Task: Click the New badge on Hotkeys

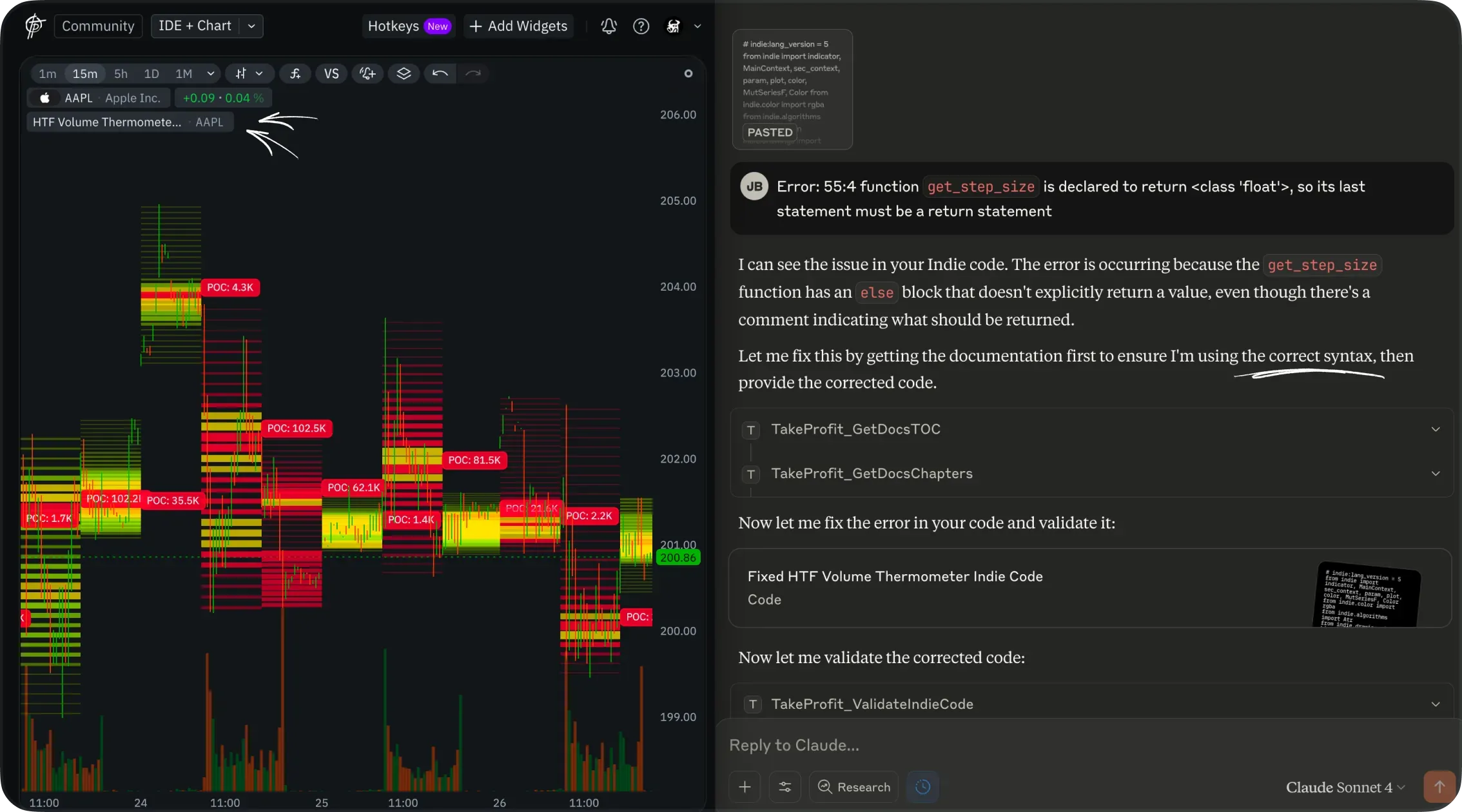Action: coord(437,26)
